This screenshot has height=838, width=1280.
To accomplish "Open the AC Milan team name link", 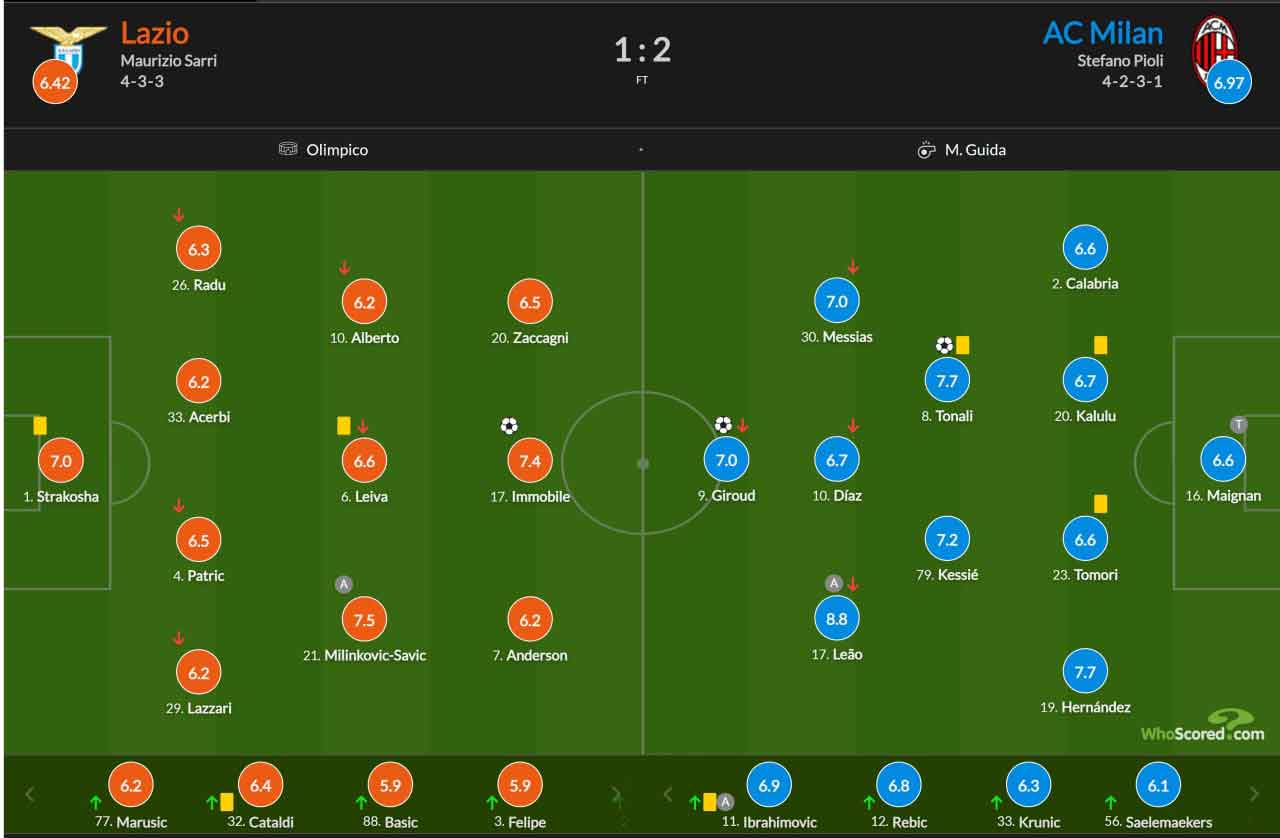I will click(1103, 33).
